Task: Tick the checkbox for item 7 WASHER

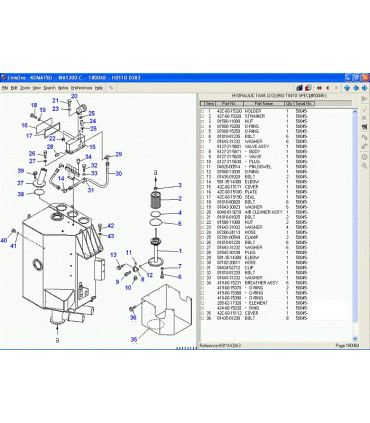Action: pyautogui.click(x=202, y=141)
